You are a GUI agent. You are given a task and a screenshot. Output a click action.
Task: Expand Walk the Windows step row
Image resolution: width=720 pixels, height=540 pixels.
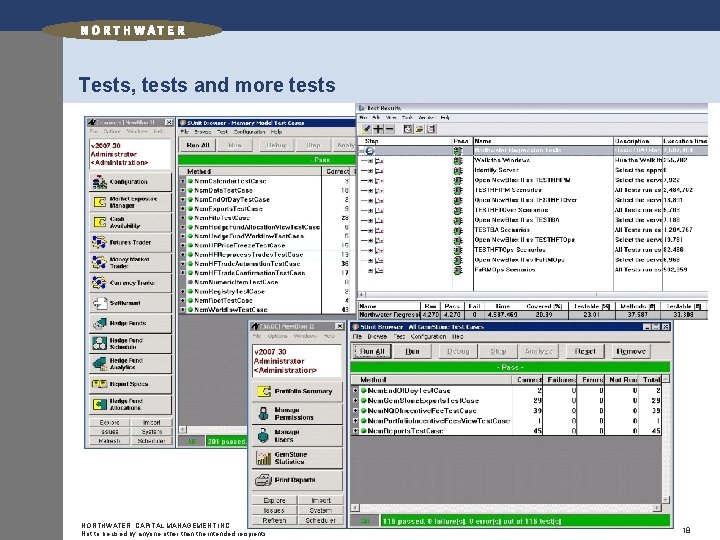(370, 161)
